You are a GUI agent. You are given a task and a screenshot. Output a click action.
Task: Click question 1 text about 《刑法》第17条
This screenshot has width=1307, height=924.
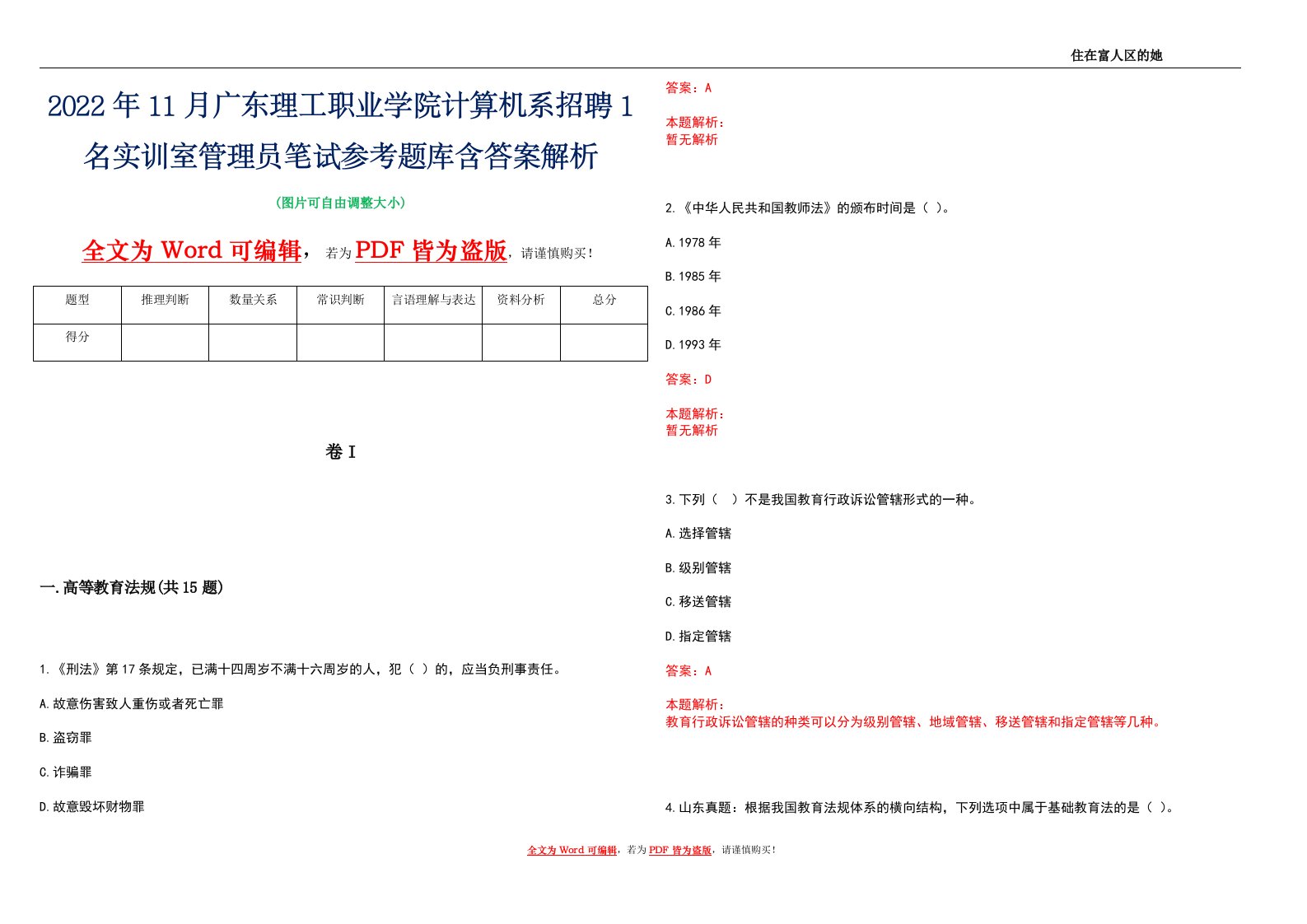pos(301,670)
